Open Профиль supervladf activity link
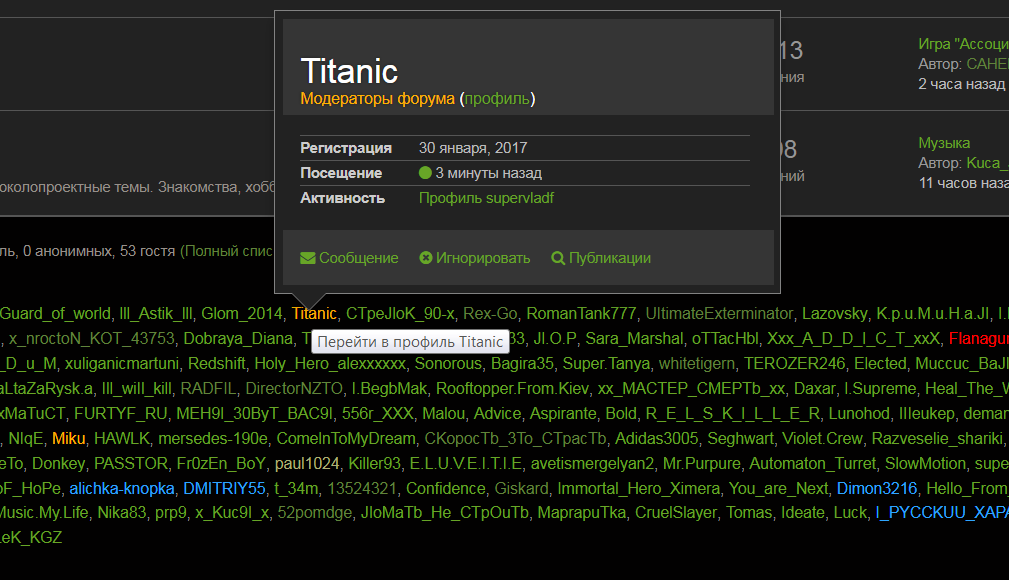Viewport: 1009px width, 580px height. 486,198
